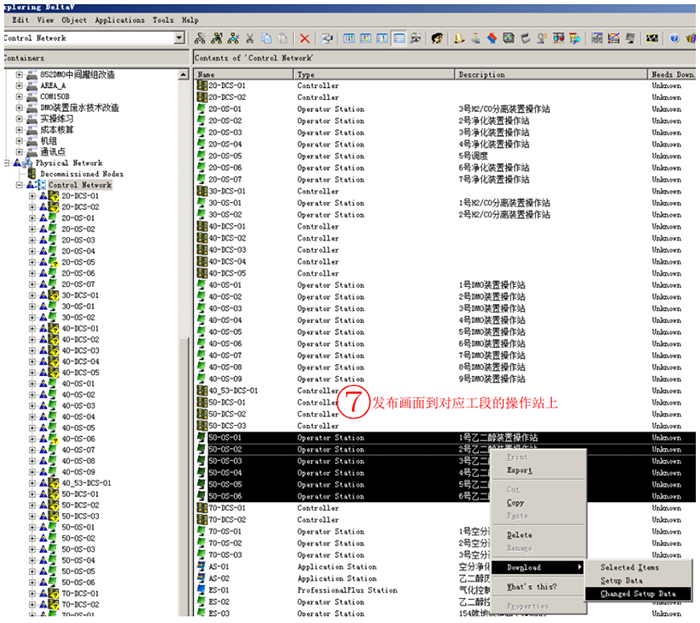Click Selected Items in Download submenu
700x623 pixels.
(630, 567)
